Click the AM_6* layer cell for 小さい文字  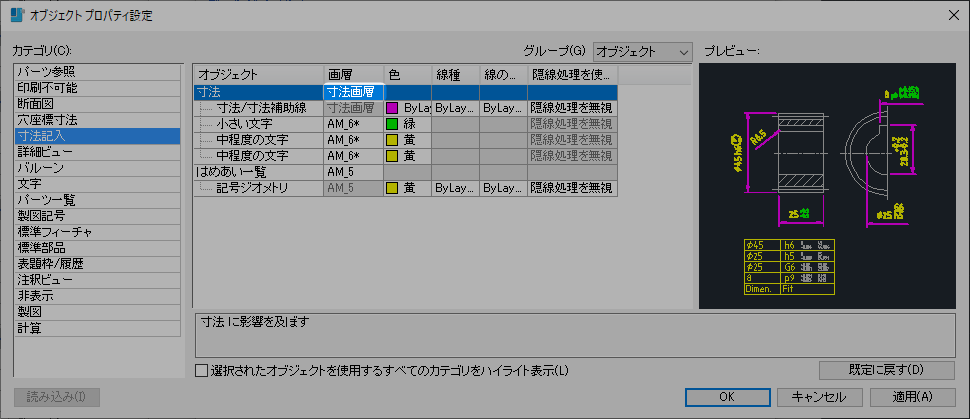pyautogui.click(x=354, y=124)
